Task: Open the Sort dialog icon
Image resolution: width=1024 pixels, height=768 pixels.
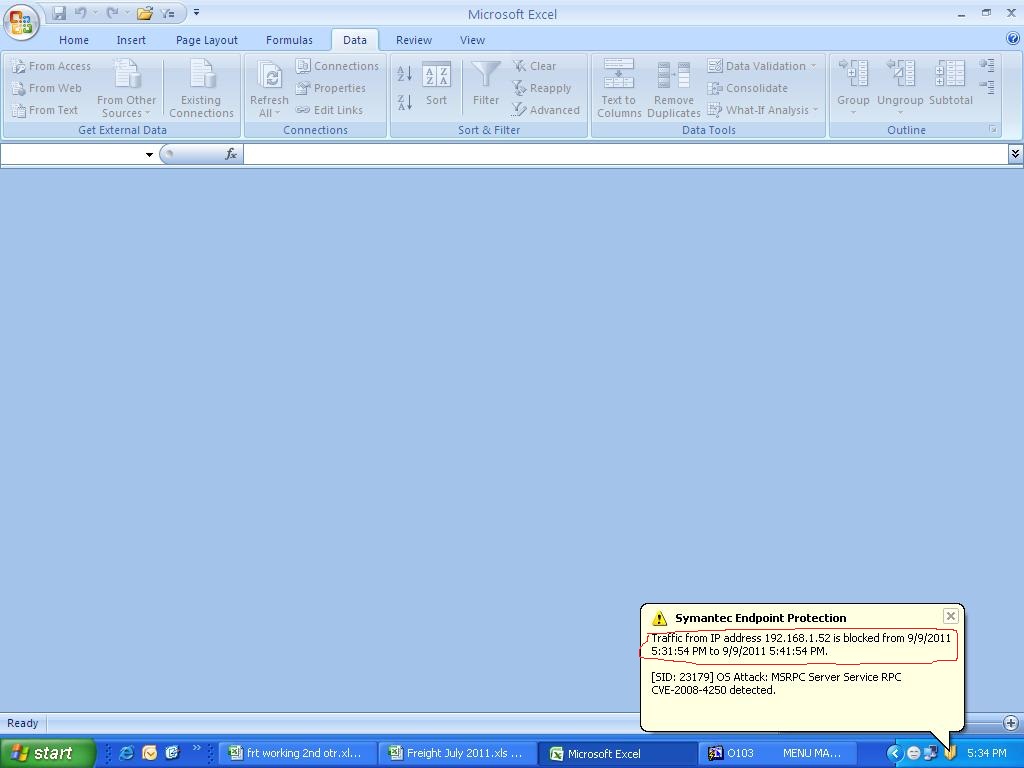Action: pos(436,84)
